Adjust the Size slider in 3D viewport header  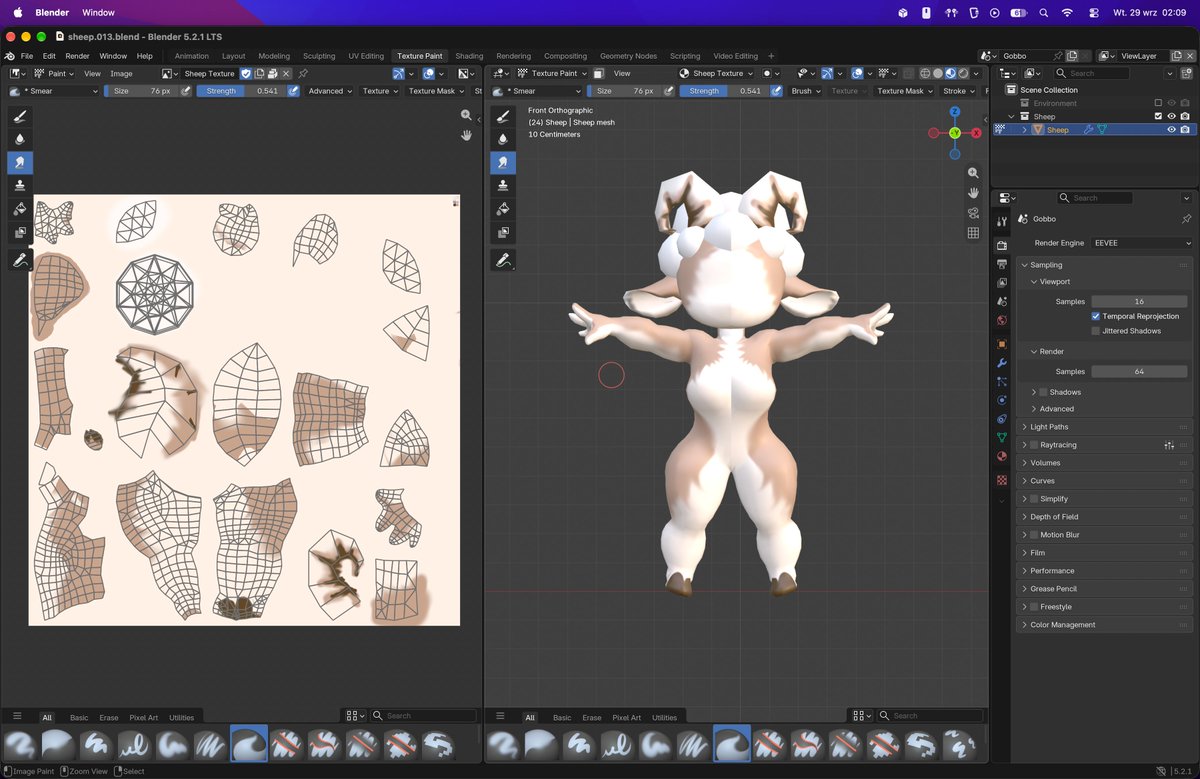[626, 91]
